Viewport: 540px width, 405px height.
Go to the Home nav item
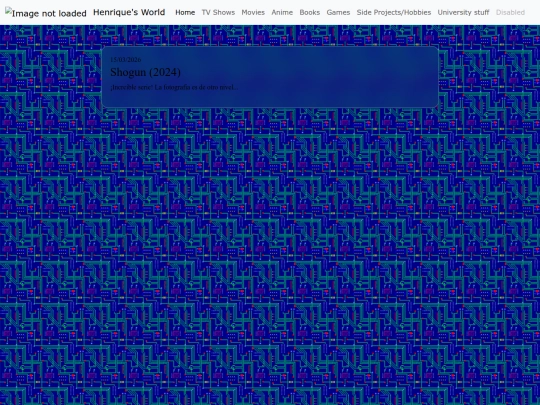185,12
